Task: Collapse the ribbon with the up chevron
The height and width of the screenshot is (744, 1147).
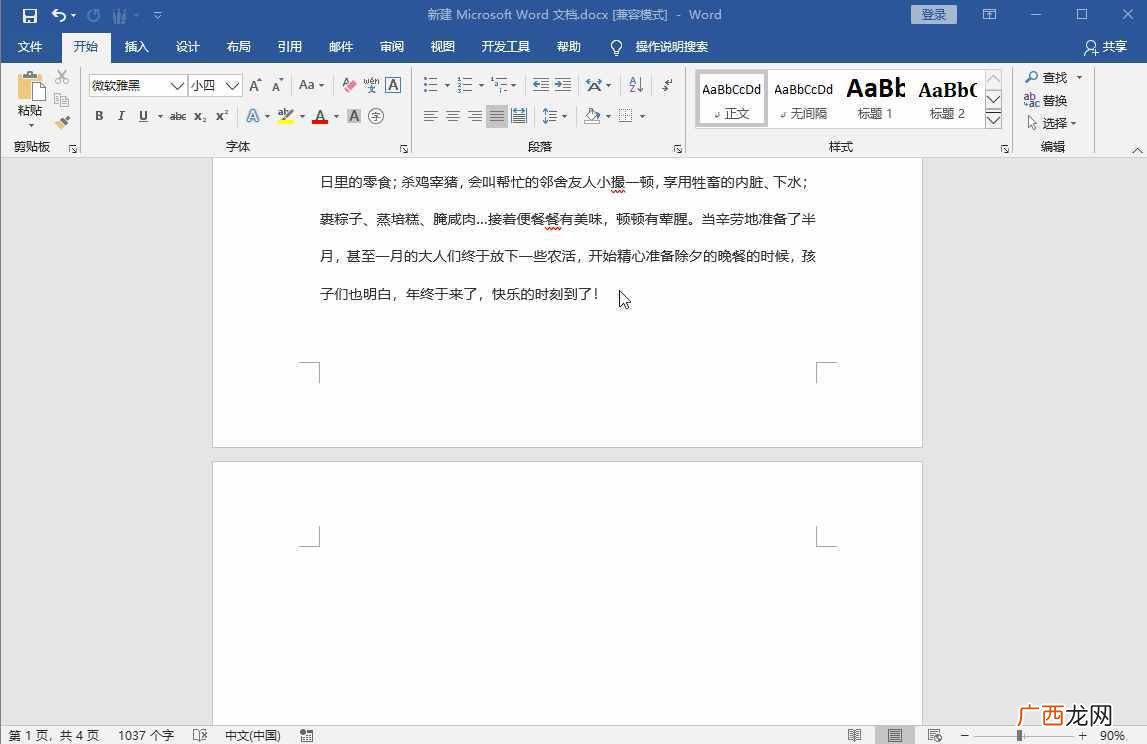Action: point(1137,150)
